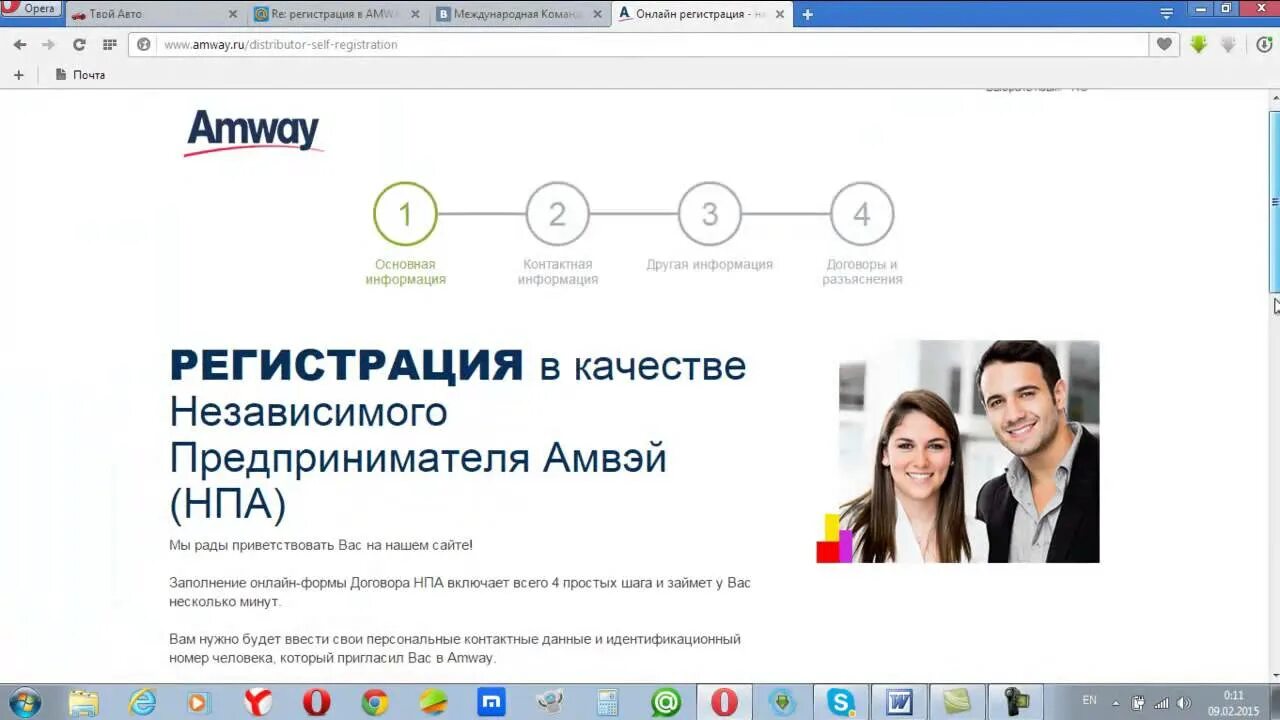The height and width of the screenshot is (720, 1280).
Task: Open the volume control tray icon
Action: pyautogui.click(x=1184, y=702)
